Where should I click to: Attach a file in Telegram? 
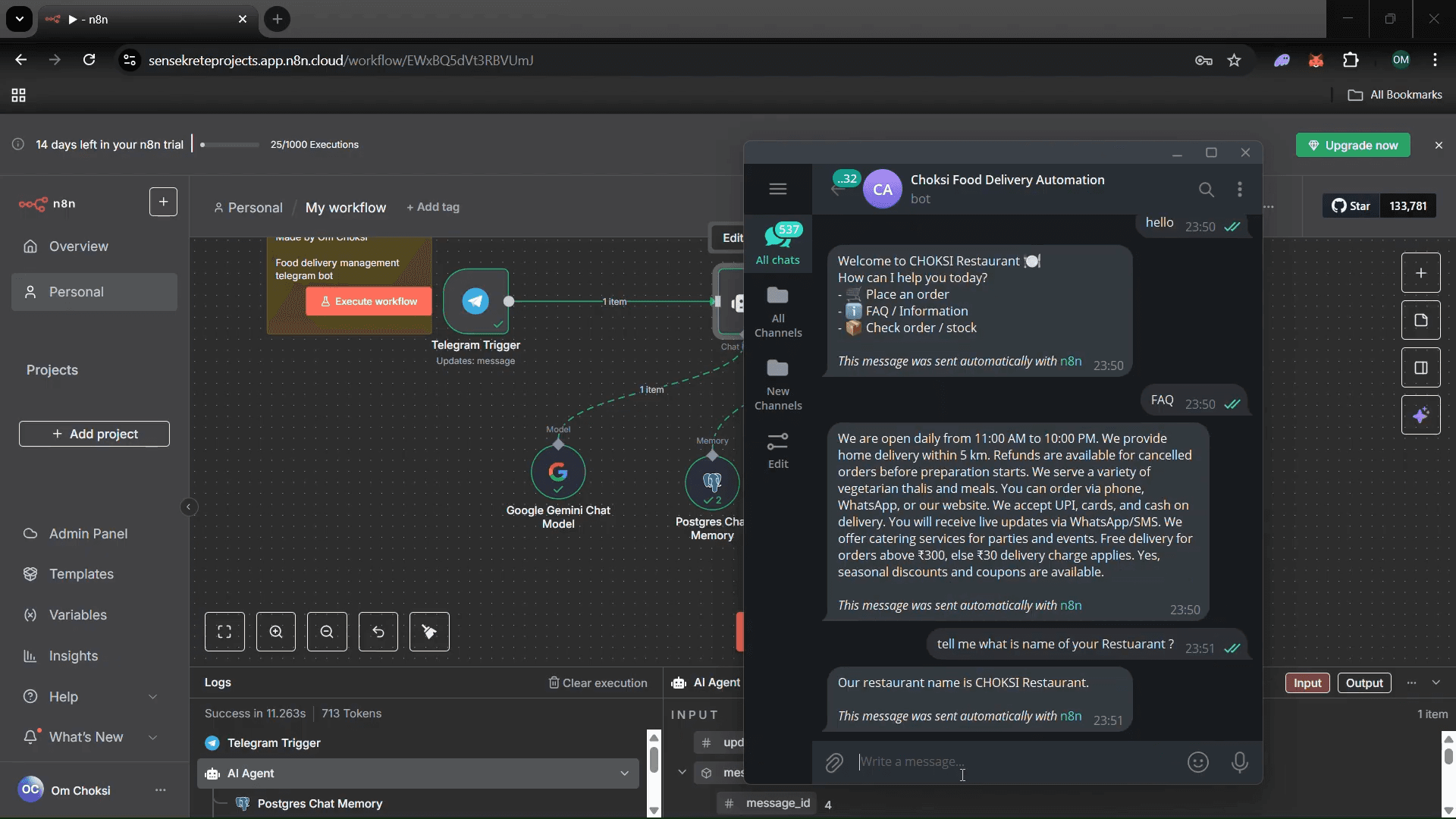click(834, 762)
